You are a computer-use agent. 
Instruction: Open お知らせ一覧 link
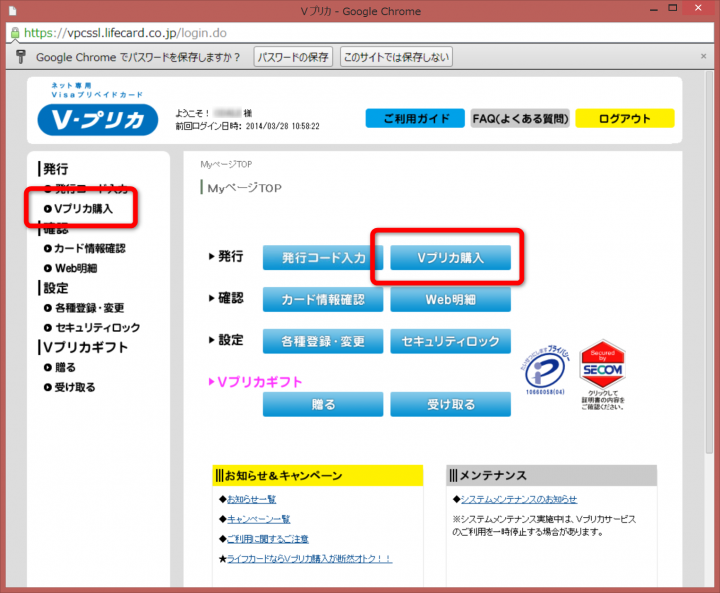click(x=252, y=499)
